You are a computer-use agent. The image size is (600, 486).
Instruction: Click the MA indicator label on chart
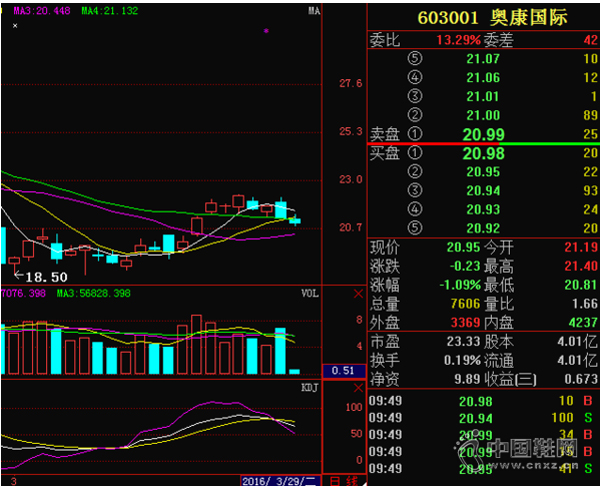pyautogui.click(x=313, y=12)
